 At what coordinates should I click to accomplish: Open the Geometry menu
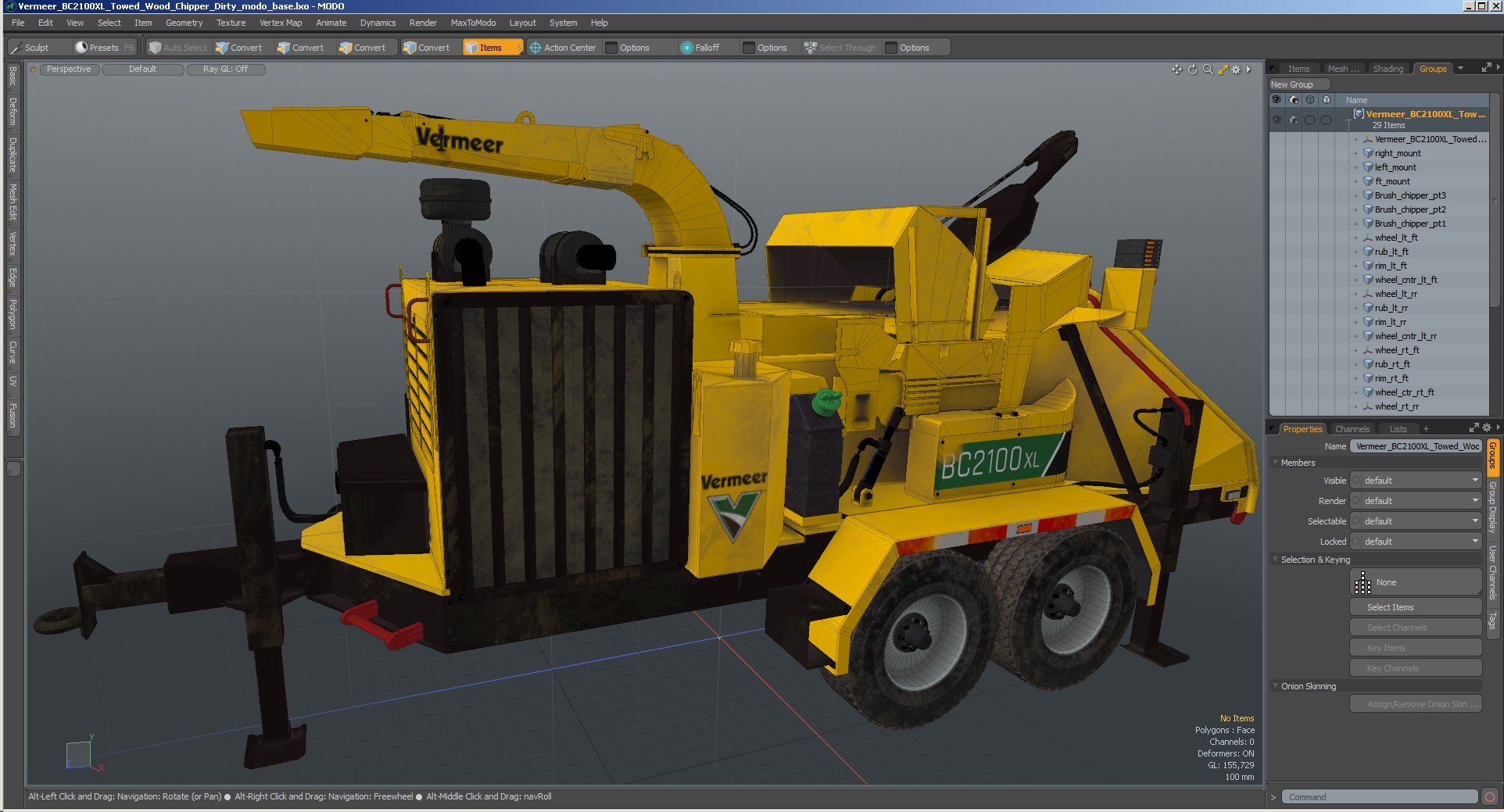coord(184,23)
